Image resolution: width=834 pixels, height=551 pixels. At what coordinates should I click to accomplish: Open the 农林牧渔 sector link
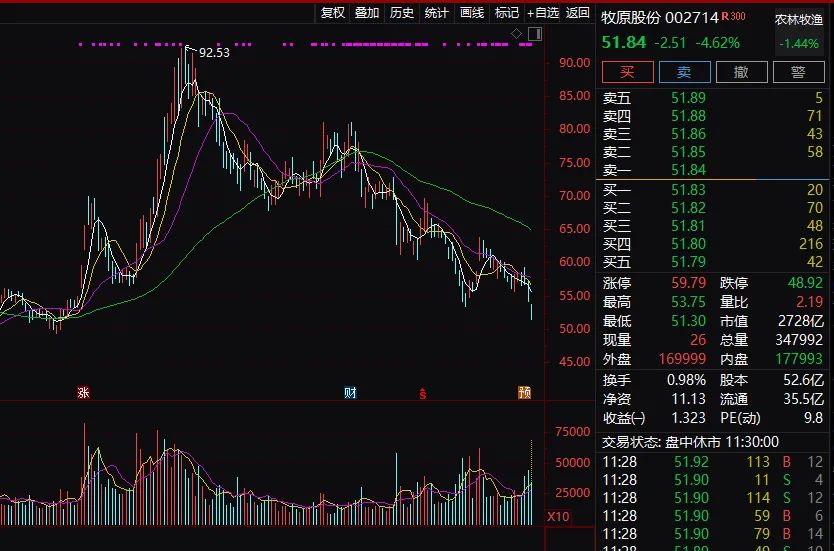(x=799, y=20)
